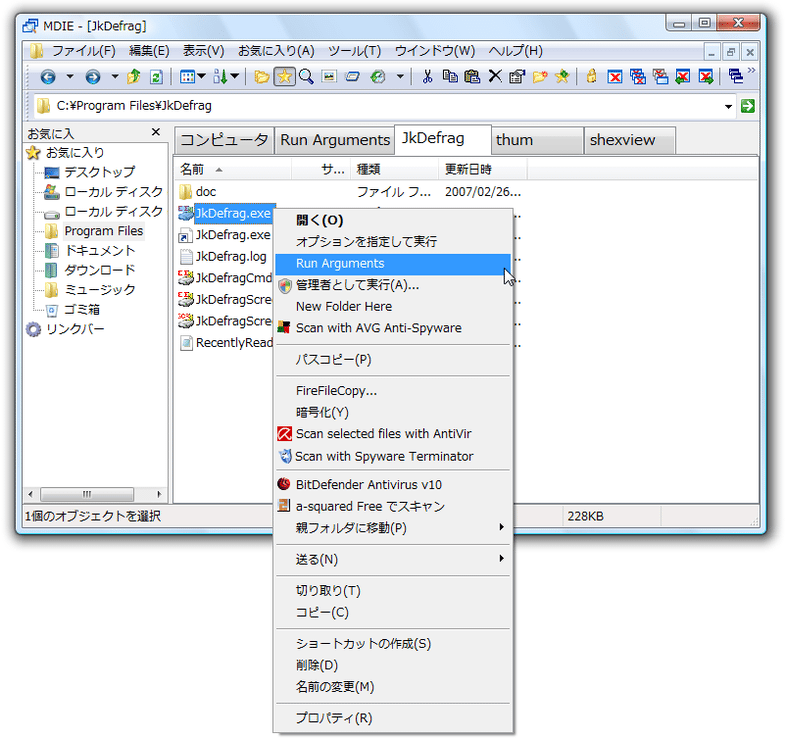Click the black X delete icon
Viewport: 786px width, 740px height.
(x=495, y=76)
